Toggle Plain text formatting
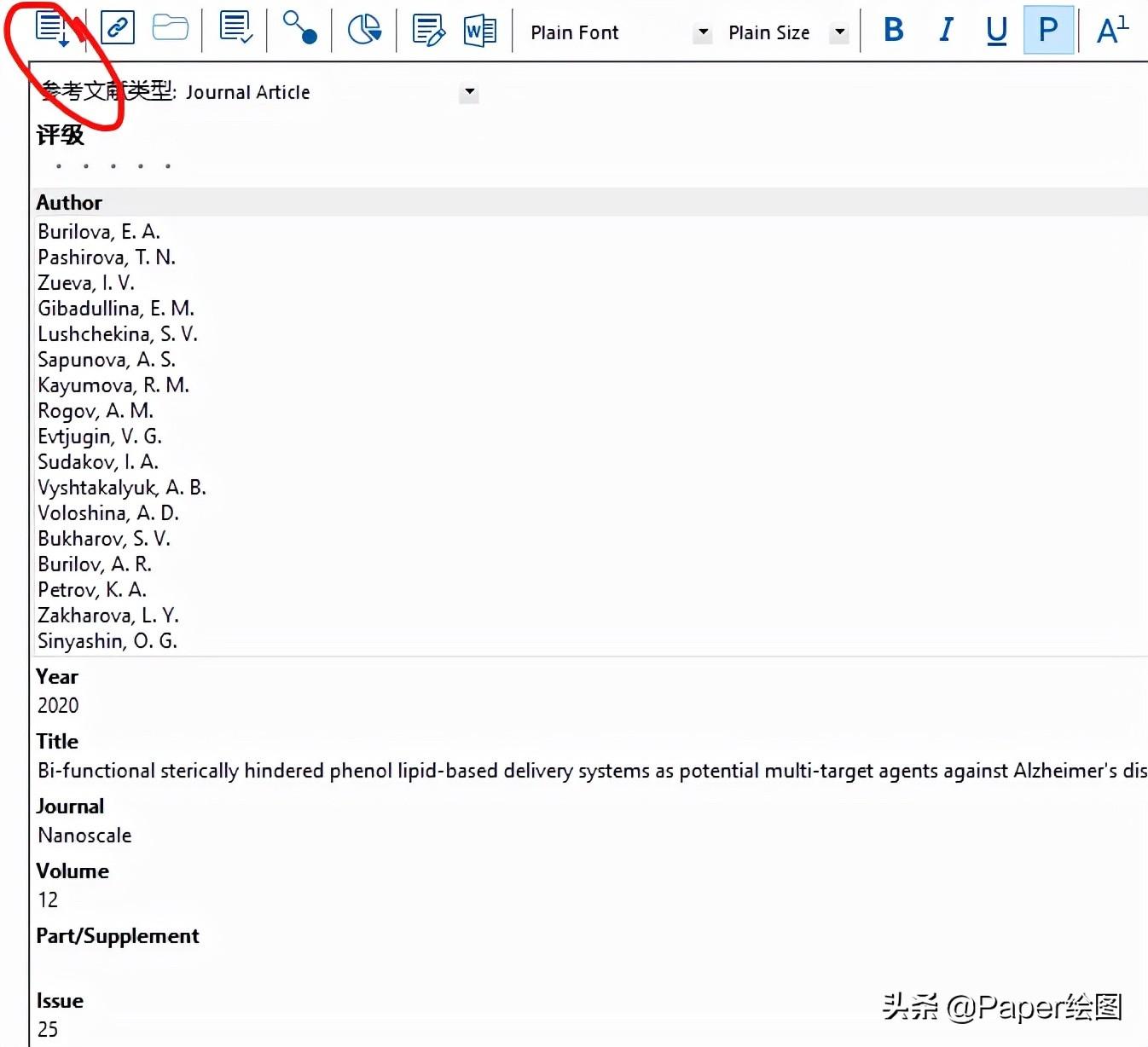 [x=1048, y=31]
